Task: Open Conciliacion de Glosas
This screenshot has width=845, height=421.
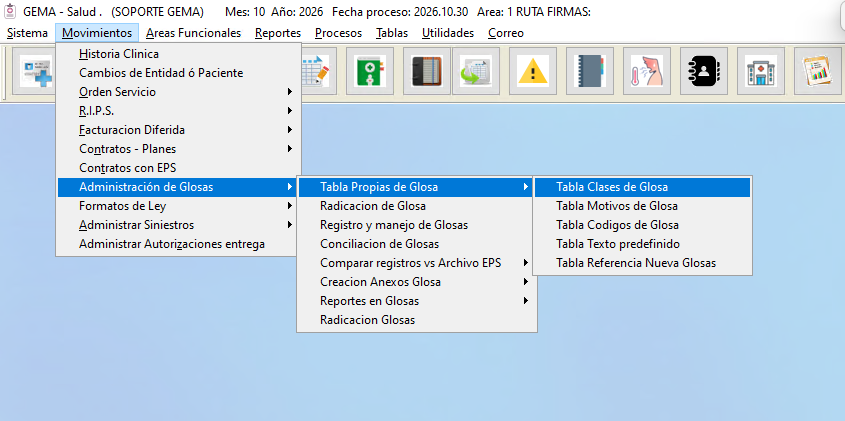Action: point(417,244)
